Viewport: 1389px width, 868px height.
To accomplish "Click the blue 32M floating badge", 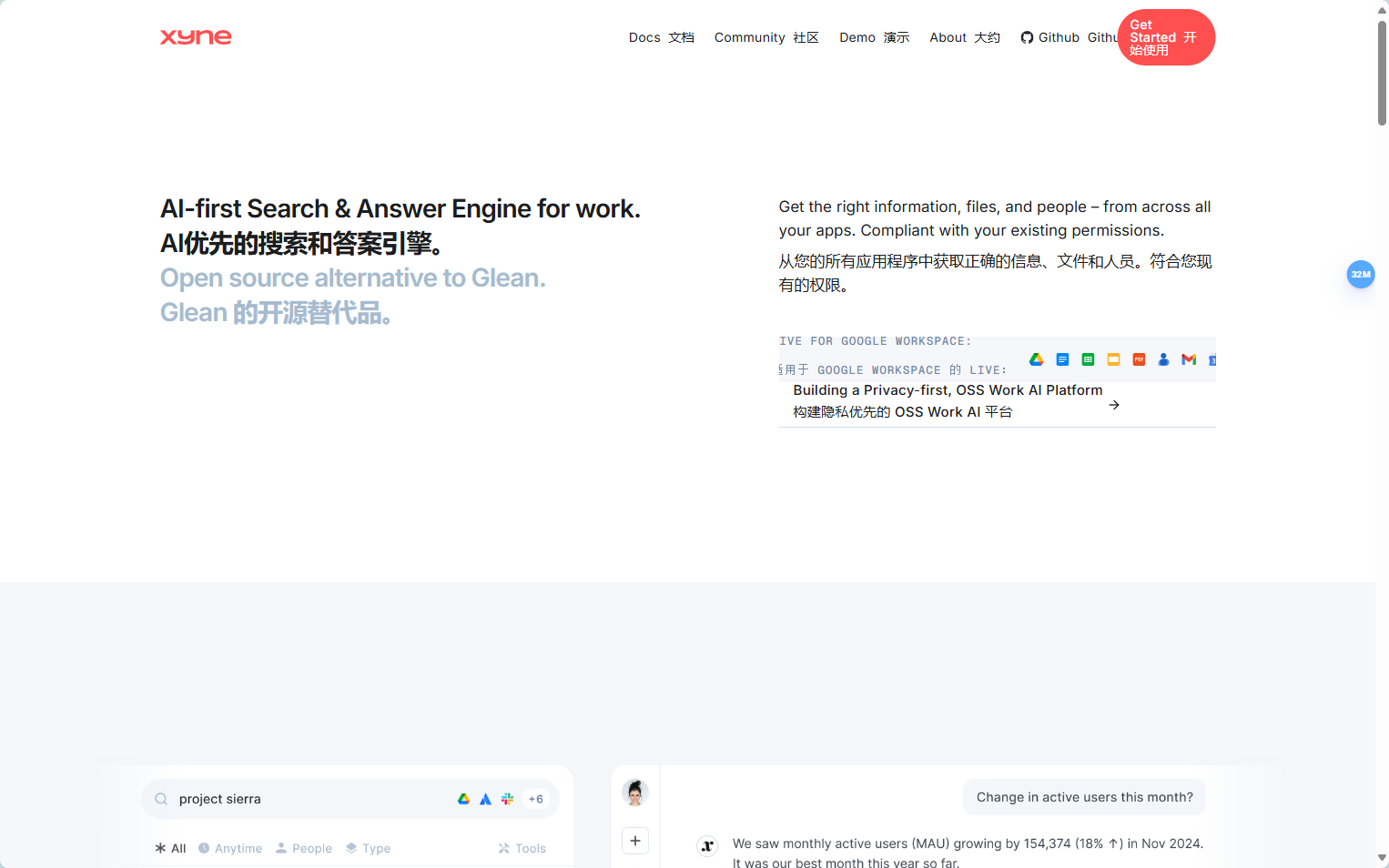I will click(1361, 274).
